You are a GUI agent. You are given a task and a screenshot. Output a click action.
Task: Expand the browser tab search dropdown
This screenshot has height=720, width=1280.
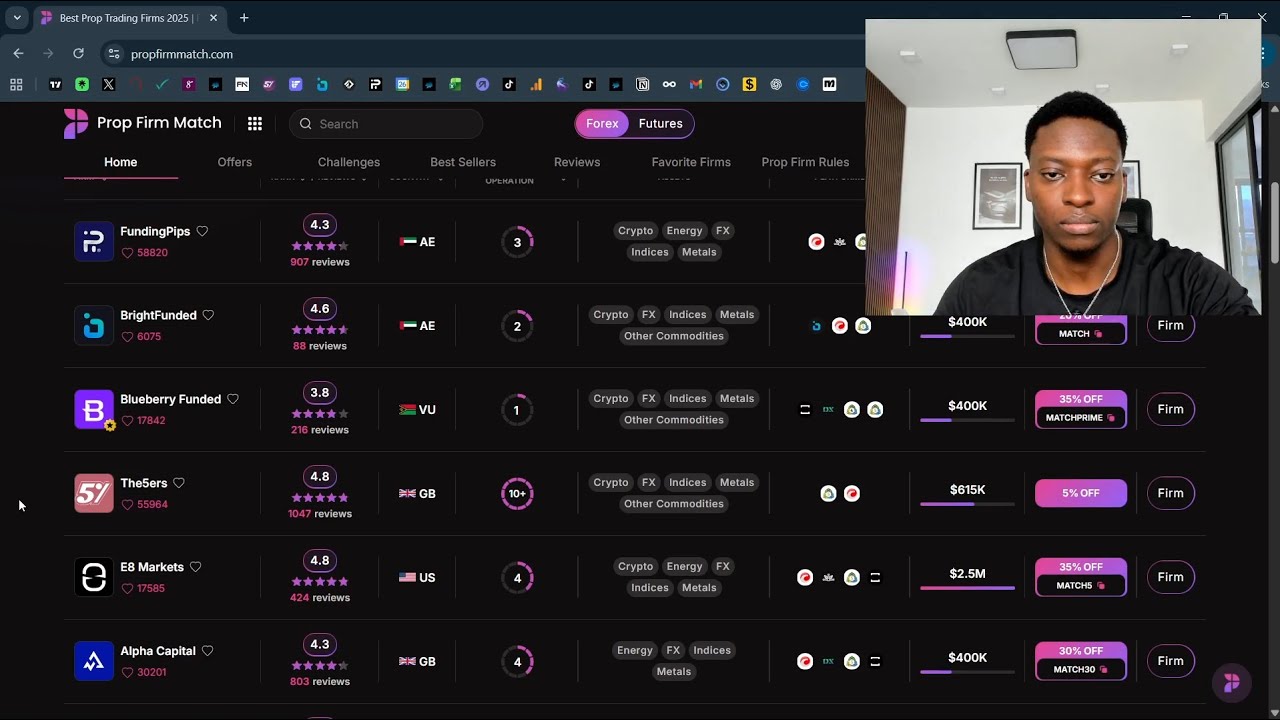(17, 18)
